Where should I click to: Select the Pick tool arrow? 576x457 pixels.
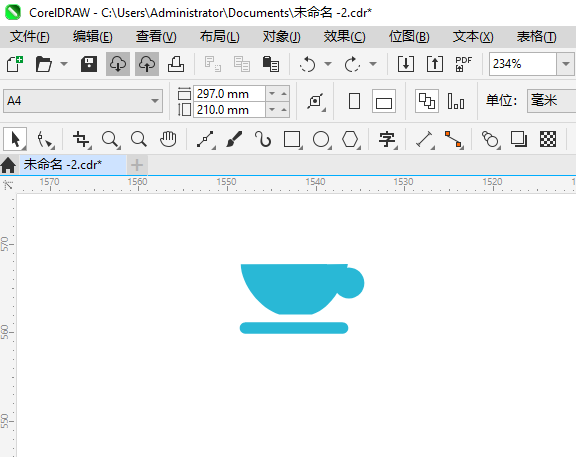point(15,139)
